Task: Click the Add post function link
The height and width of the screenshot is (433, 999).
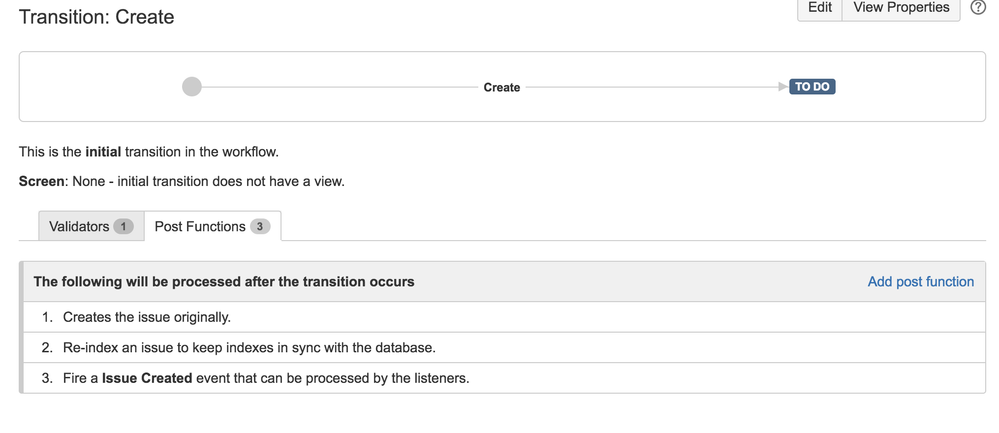Action: coord(921,281)
